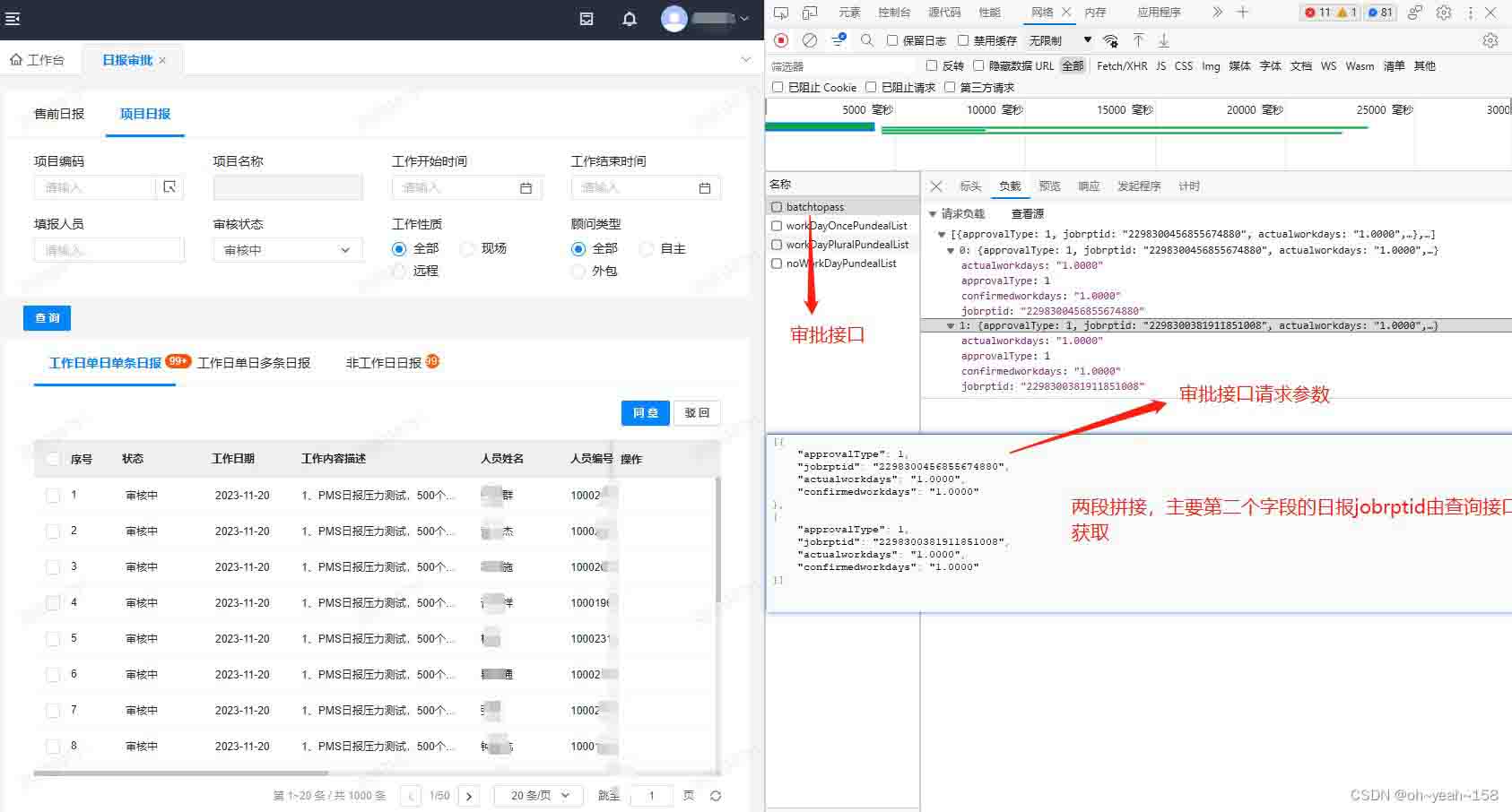Close request detail pane x icon
The width and height of the screenshot is (1512, 812).
pyautogui.click(x=936, y=186)
